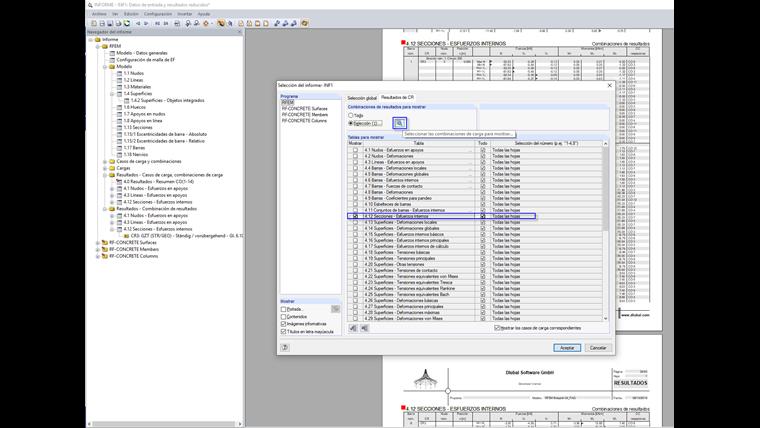This screenshot has height=428, width=760.
Task: Expand RF-CONCRETE Columns node in navigator
Action: tap(98, 256)
